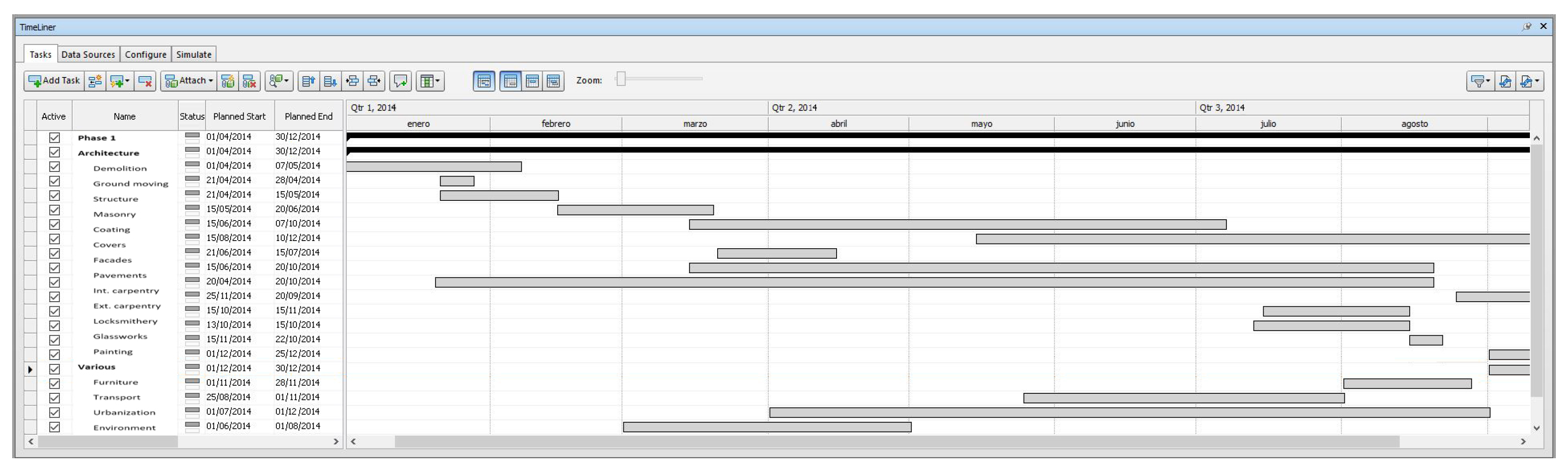Viewport: 1568px width, 472px height.
Task: Open the Data Sources tab
Action: (88, 54)
